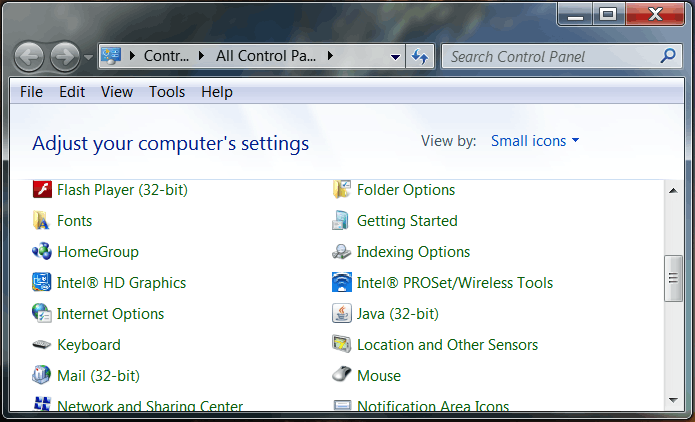695x422 pixels.
Task: Click the Intel PROSet/Wireless Tools icon
Action: (x=342, y=282)
